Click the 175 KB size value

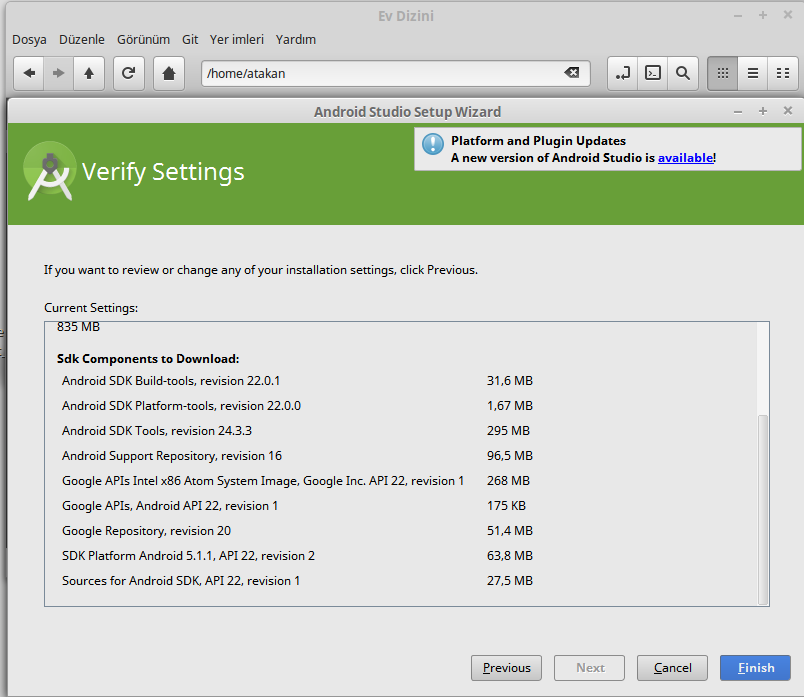[506, 506]
